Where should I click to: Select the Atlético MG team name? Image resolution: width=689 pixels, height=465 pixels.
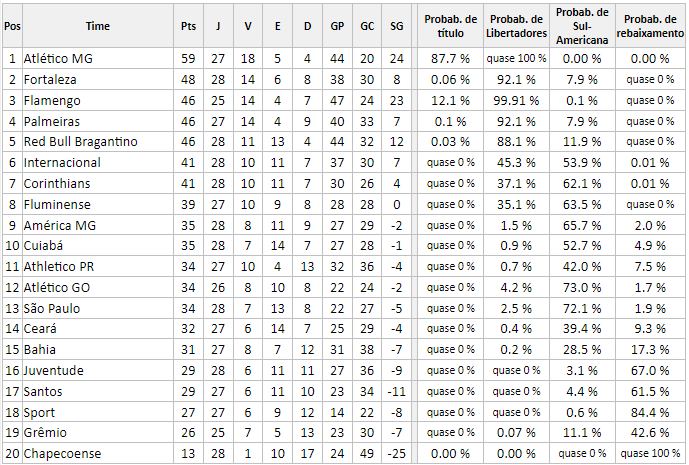click(x=58, y=58)
